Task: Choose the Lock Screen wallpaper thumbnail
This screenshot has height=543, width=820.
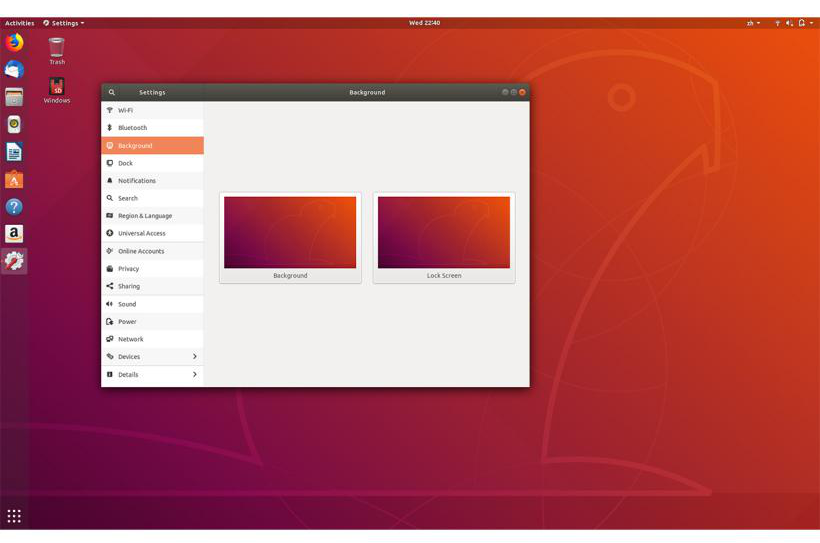Action: click(x=444, y=232)
